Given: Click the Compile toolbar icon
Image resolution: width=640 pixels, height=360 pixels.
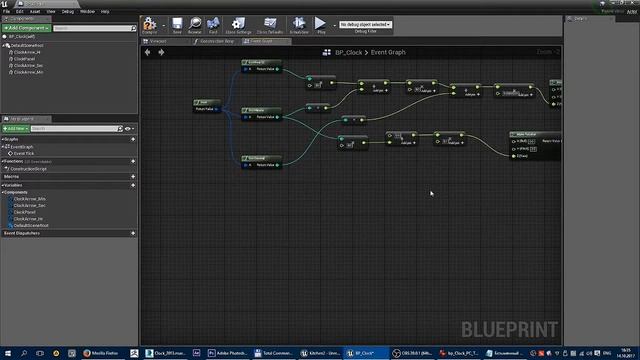Looking at the screenshot, I should [x=150, y=24].
